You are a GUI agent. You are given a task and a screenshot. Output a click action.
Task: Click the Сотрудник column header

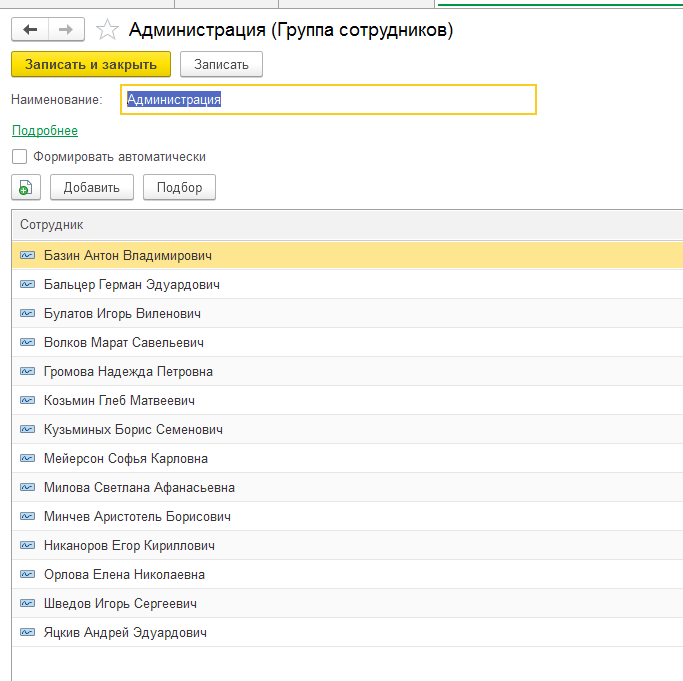click(51, 225)
